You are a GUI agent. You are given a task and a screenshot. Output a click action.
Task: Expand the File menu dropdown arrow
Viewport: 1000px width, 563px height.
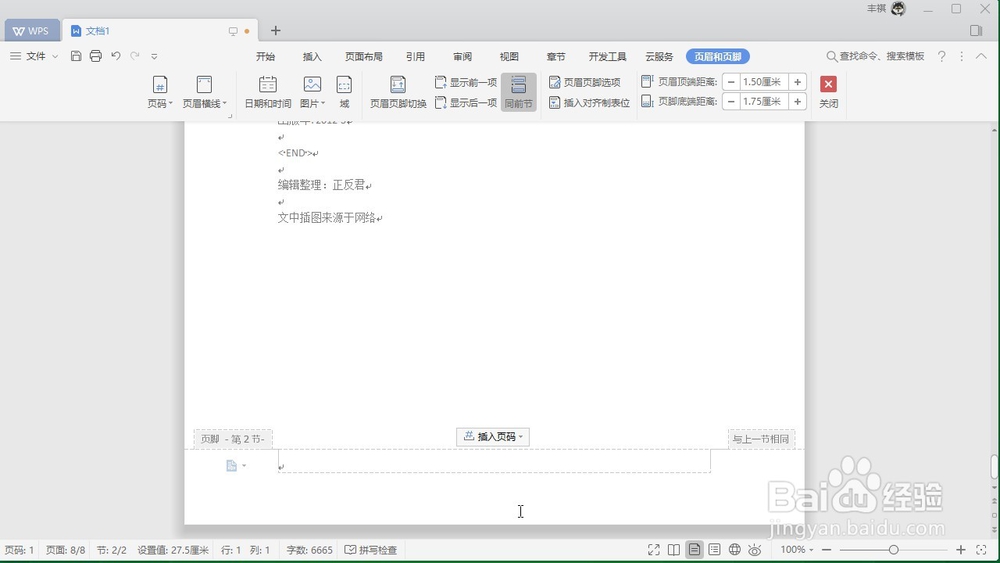[55, 57]
